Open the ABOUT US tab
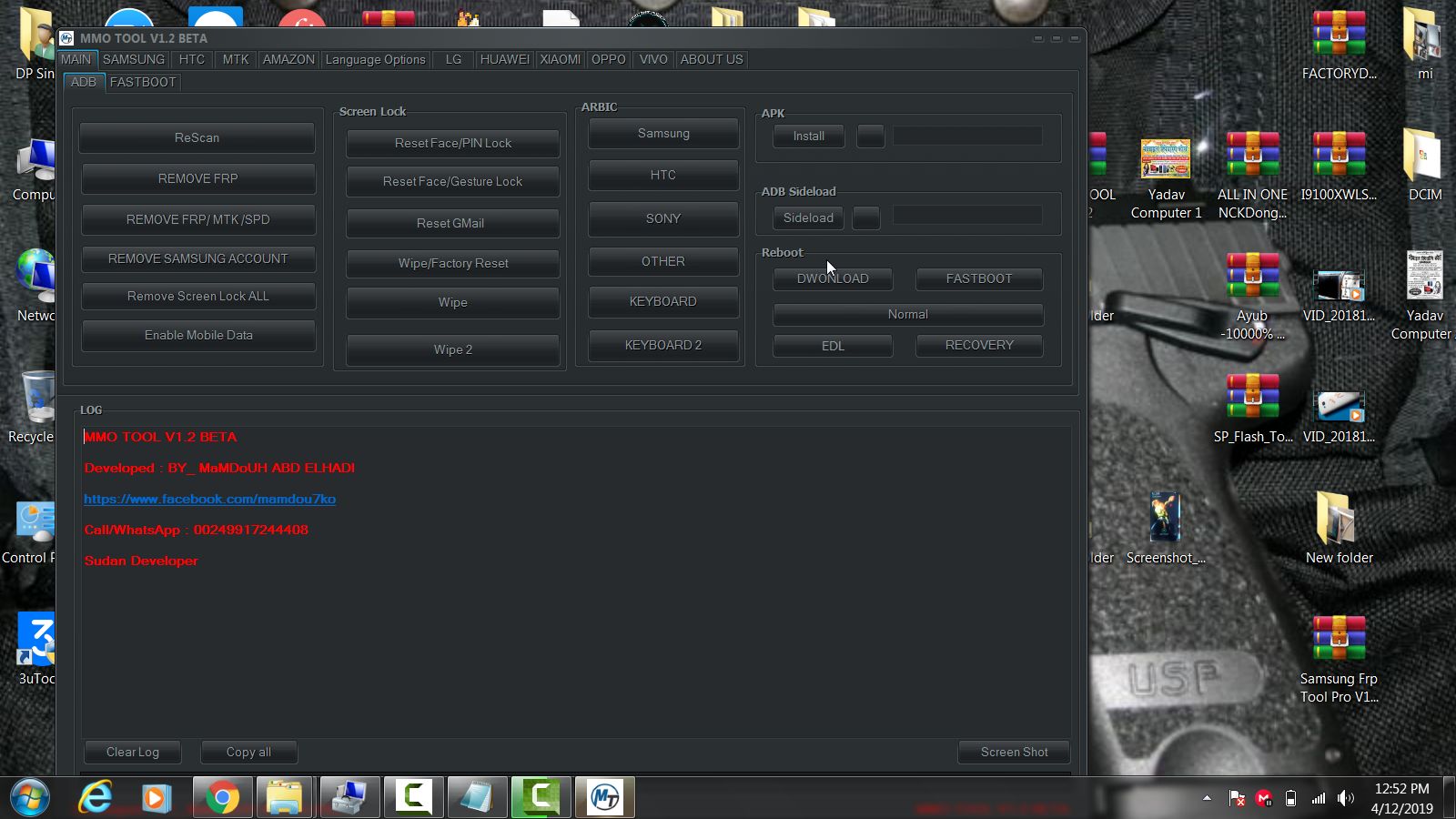This screenshot has width=1456, height=819. [x=712, y=59]
